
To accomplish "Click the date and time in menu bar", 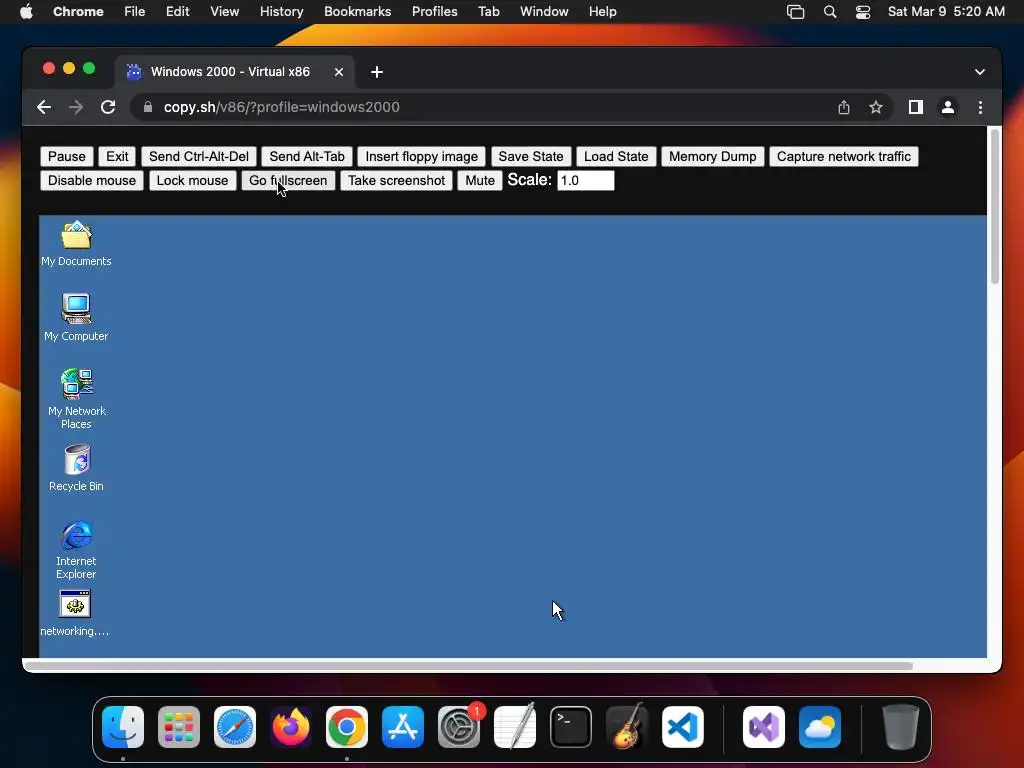I will (x=946, y=12).
